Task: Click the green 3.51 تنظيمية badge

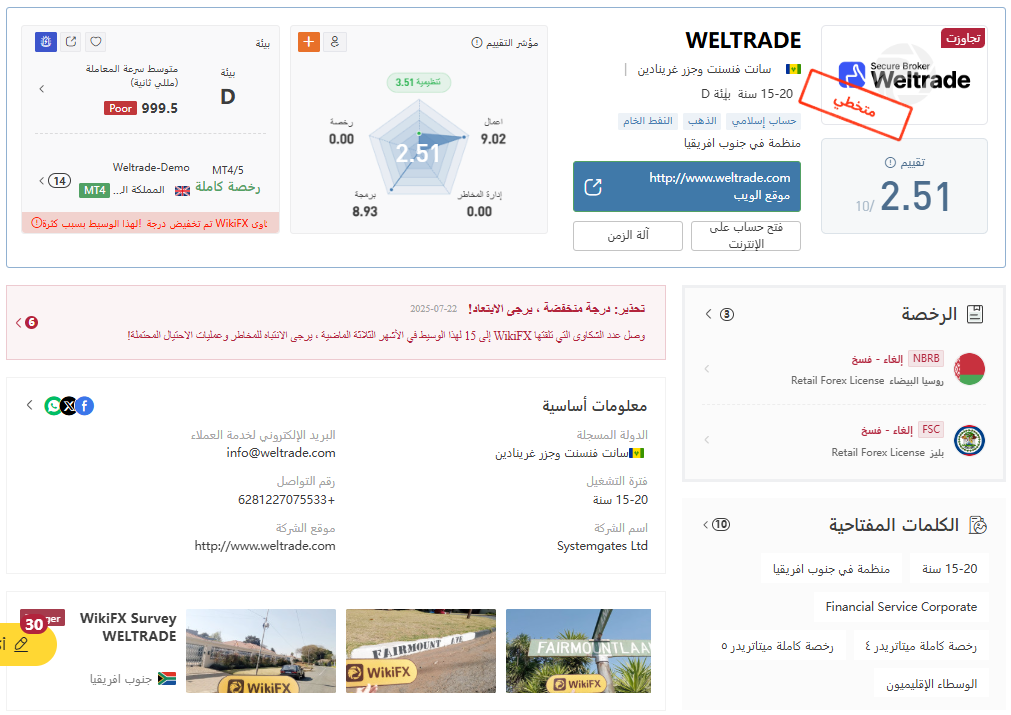Action: pos(418,83)
